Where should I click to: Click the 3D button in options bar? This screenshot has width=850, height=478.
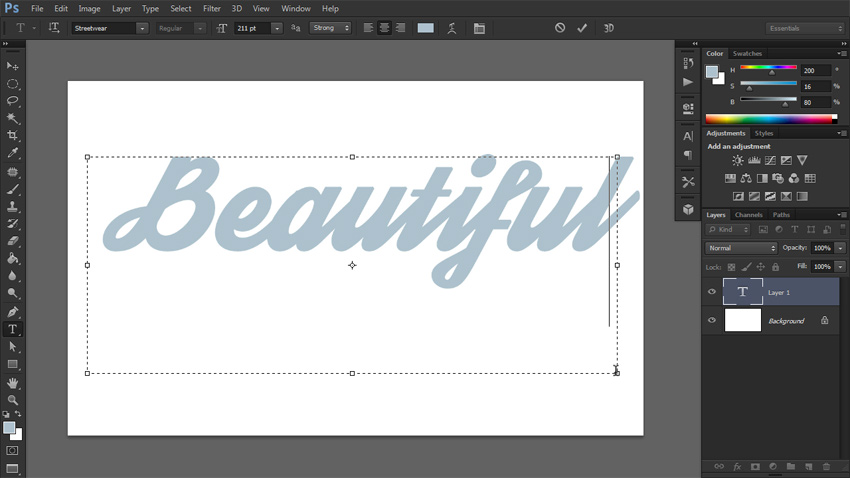click(x=608, y=28)
